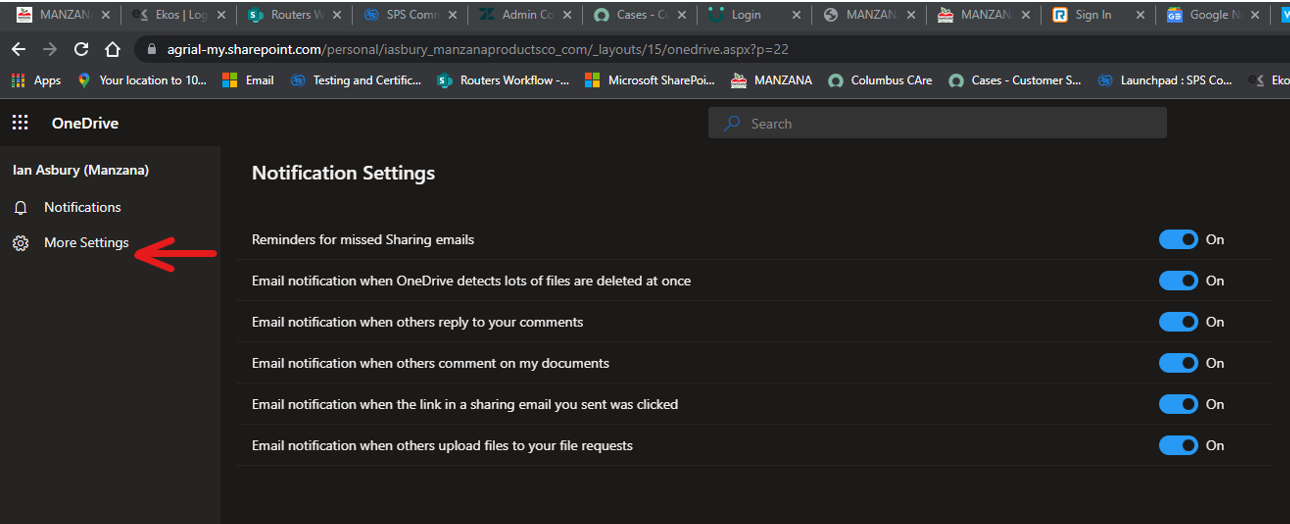Switch off sharing link clicked notification
Viewport: 1290px width, 524px height.
(x=1178, y=404)
